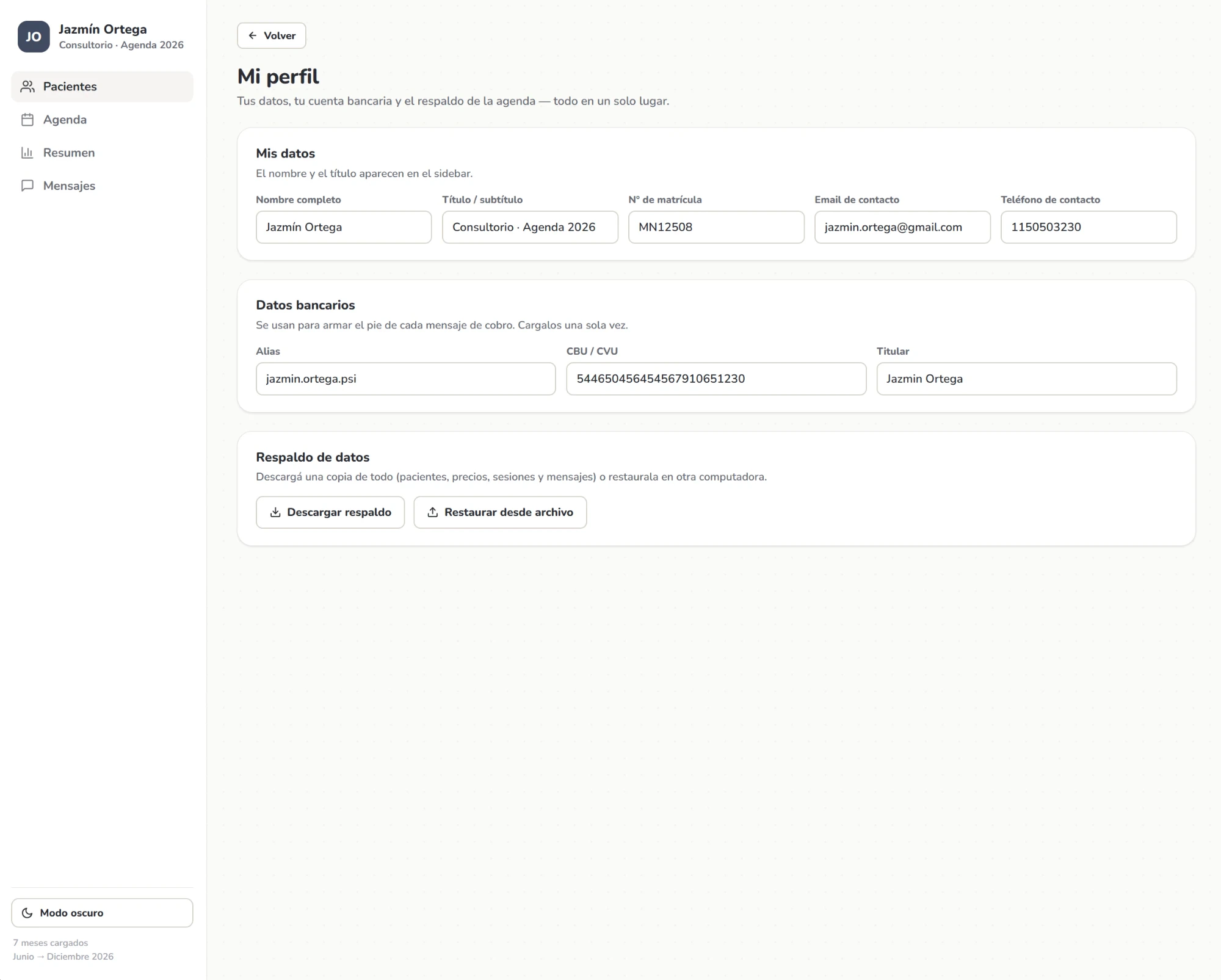Toggle Modo oscuro
This screenshot has height=980, width=1221.
102,913
